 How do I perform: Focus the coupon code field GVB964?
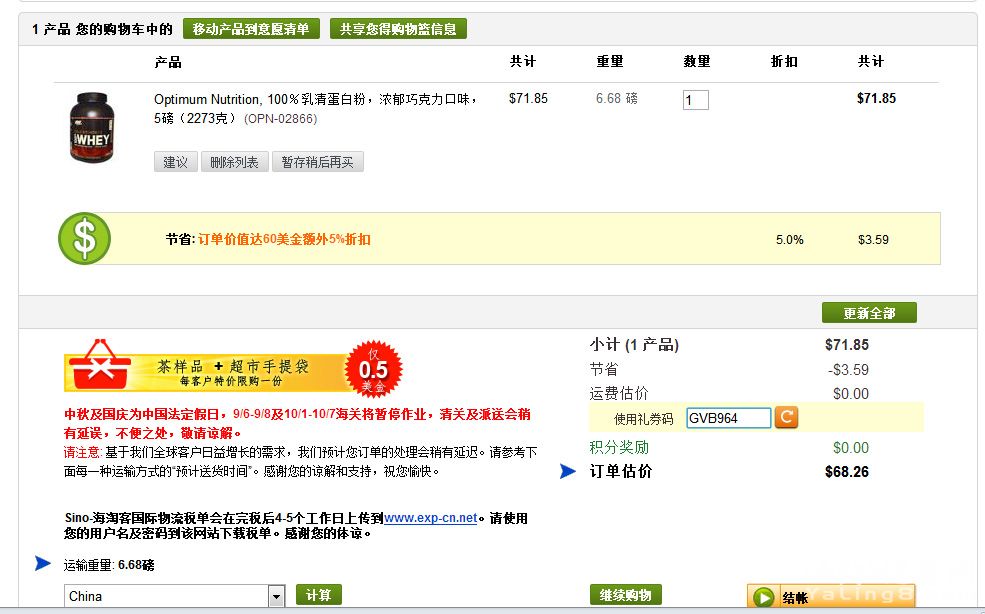[x=729, y=418]
